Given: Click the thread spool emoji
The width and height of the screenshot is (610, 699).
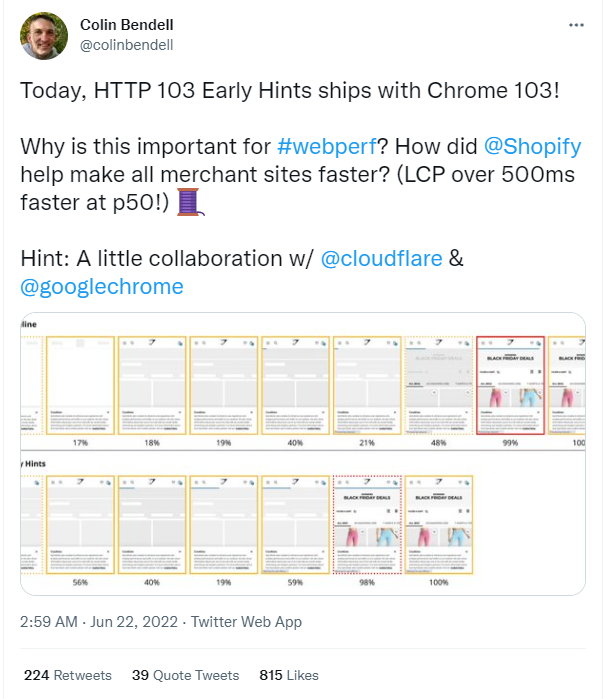Looking at the screenshot, I should pyautogui.click(x=191, y=202).
